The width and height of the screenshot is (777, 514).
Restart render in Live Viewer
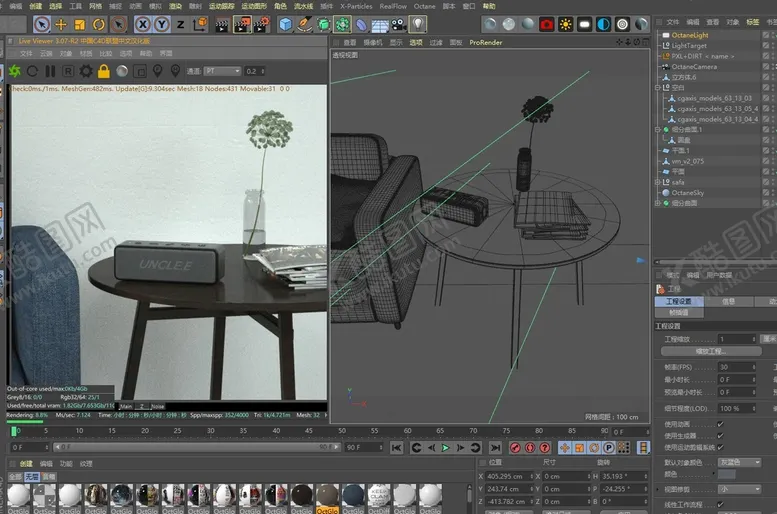point(32,71)
